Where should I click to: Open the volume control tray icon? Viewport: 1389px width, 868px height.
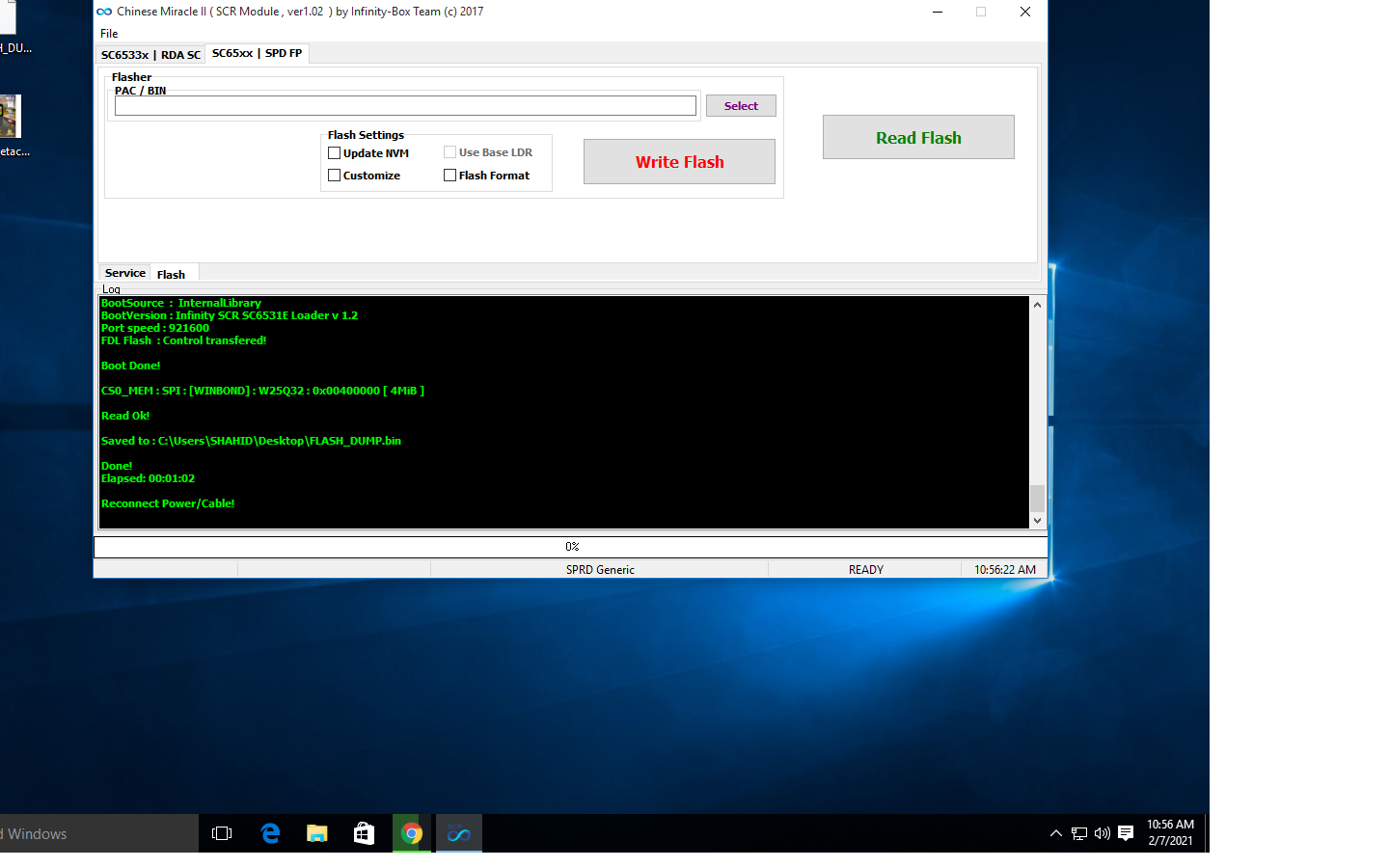tap(1103, 833)
